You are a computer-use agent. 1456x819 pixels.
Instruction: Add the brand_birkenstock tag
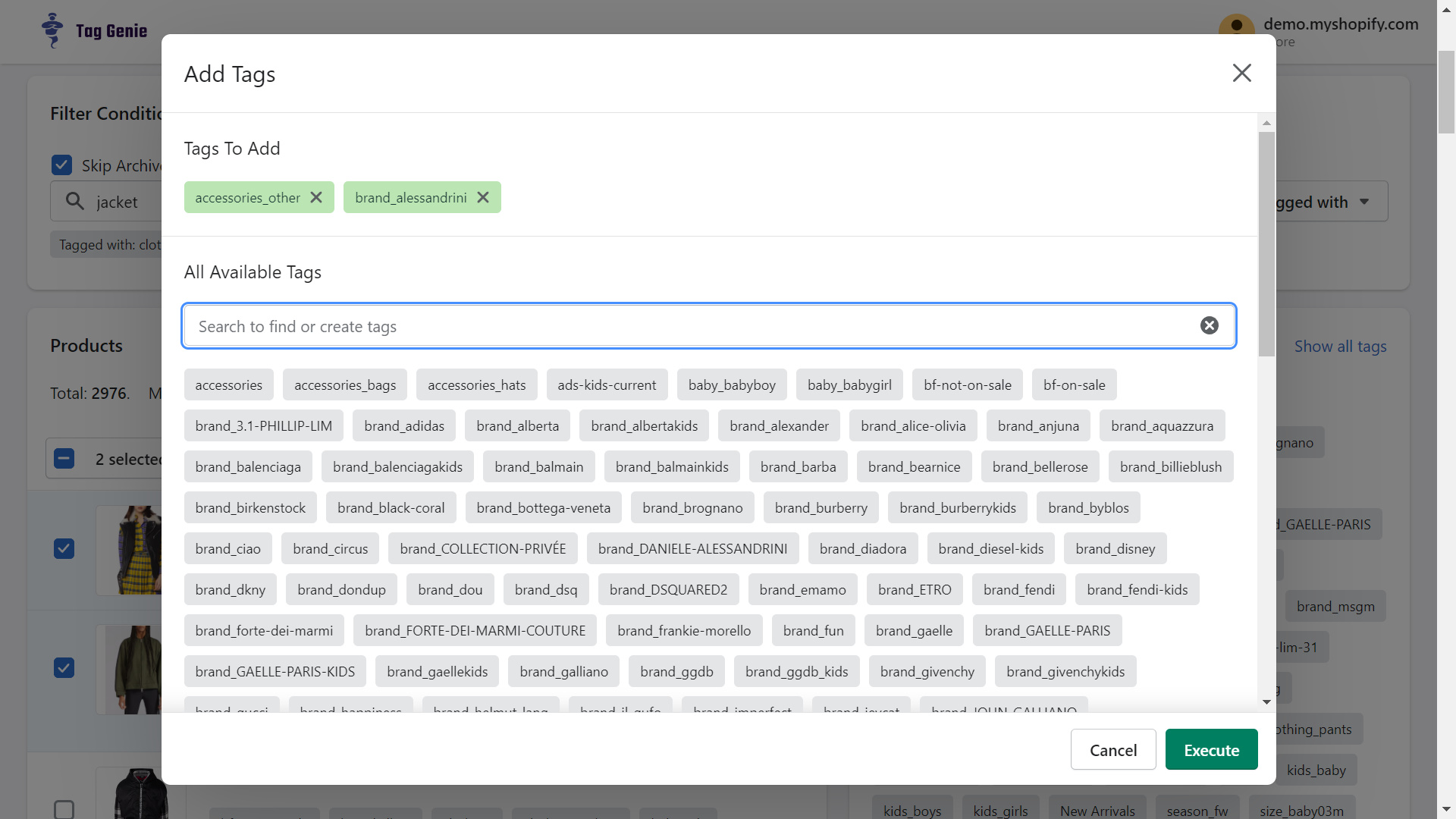click(250, 507)
